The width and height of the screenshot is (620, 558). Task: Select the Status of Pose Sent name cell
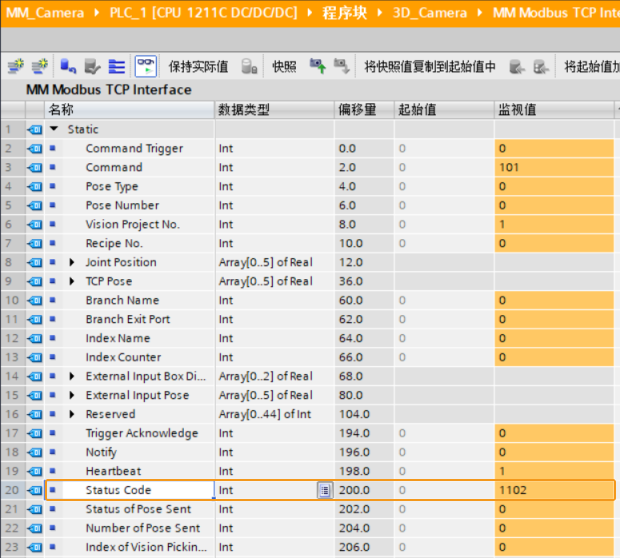[x=138, y=509]
